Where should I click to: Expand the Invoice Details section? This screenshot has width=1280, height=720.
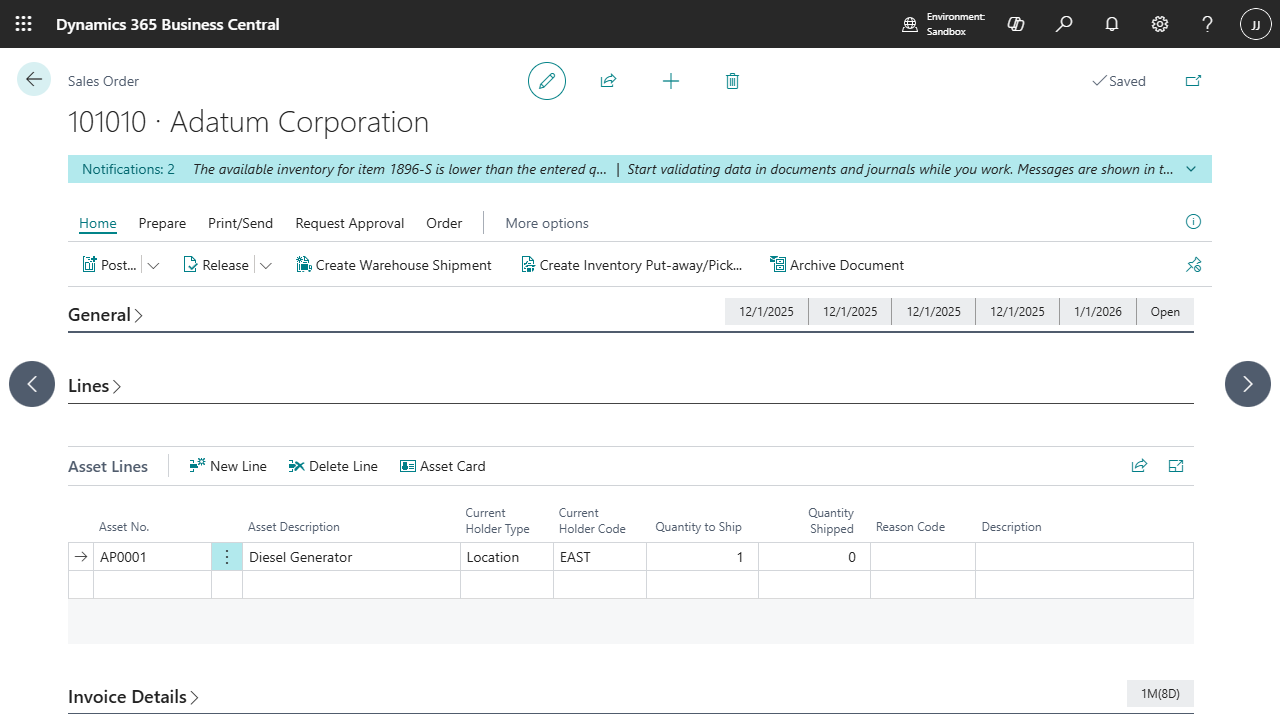(133, 696)
